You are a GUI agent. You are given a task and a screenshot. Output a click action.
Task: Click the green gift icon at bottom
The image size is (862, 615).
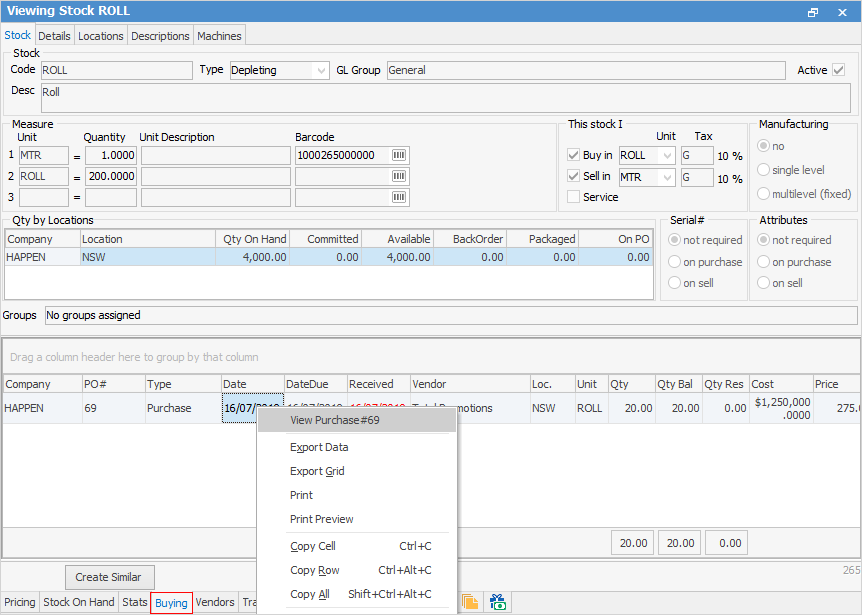tap(496, 602)
